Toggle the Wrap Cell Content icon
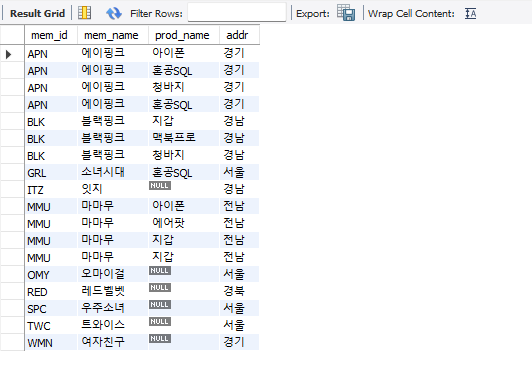The width and height of the screenshot is (532, 372). [x=470, y=14]
